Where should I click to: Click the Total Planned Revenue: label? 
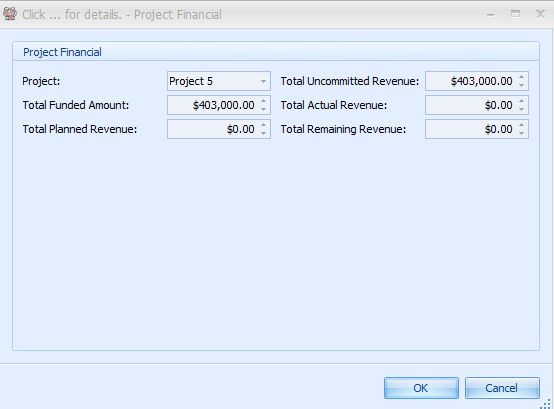[x=79, y=129]
